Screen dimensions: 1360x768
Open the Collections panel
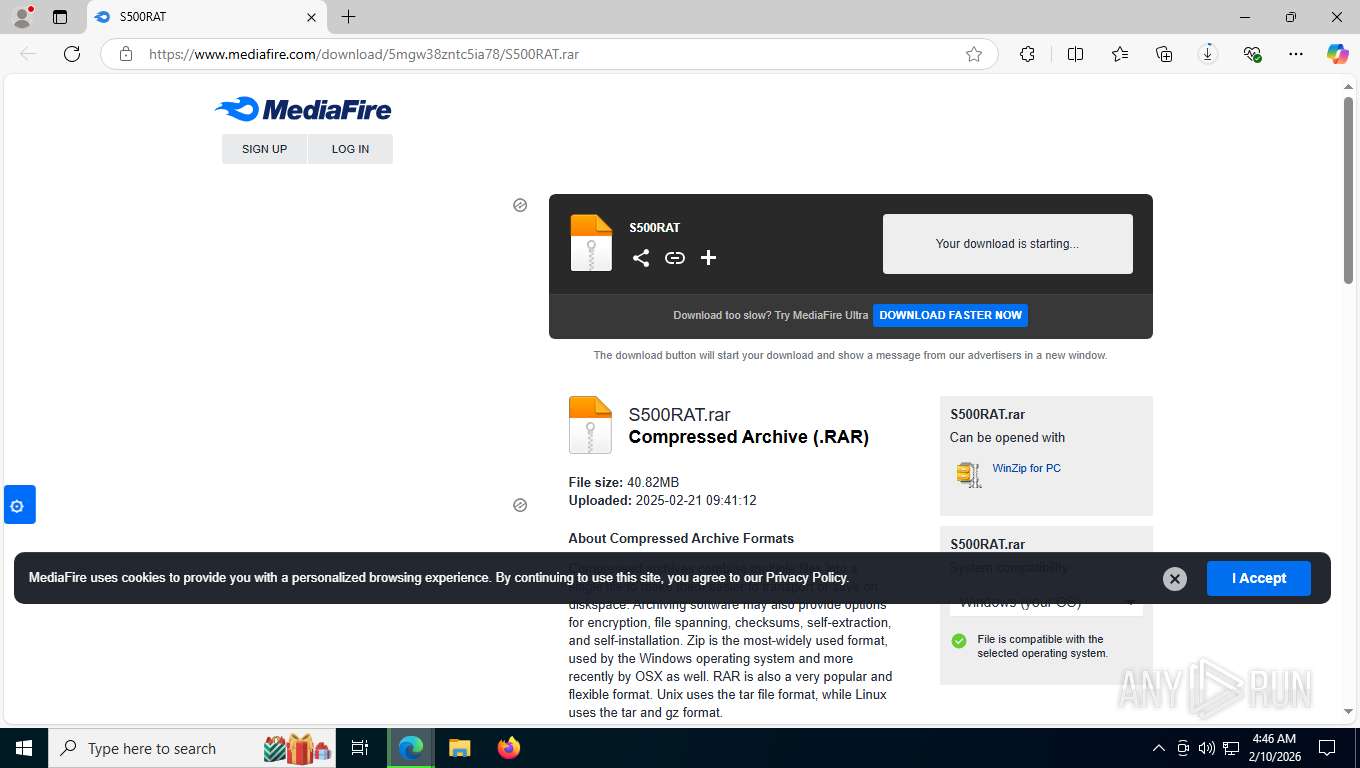[1164, 54]
